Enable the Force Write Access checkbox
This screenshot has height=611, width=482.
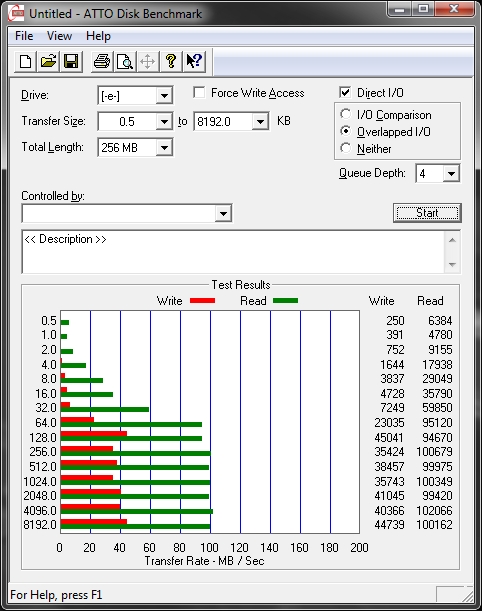pos(199,93)
